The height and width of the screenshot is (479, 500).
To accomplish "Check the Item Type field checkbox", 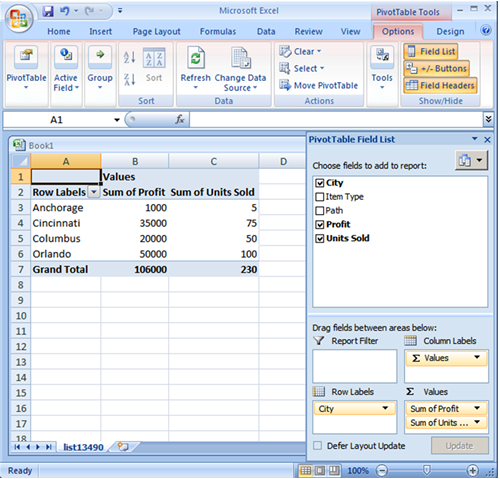I will click(x=319, y=197).
